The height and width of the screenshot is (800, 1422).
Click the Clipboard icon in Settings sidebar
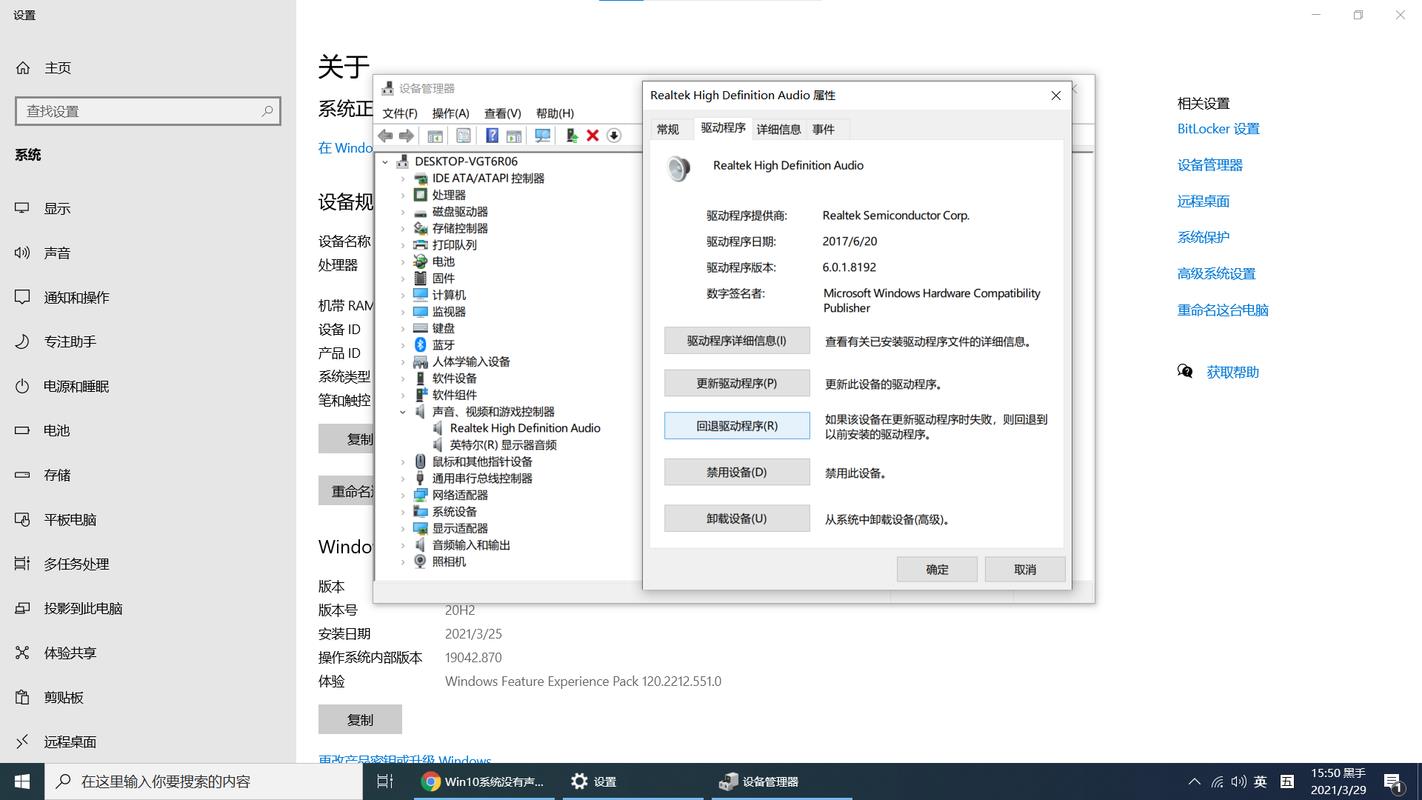click(22, 697)
